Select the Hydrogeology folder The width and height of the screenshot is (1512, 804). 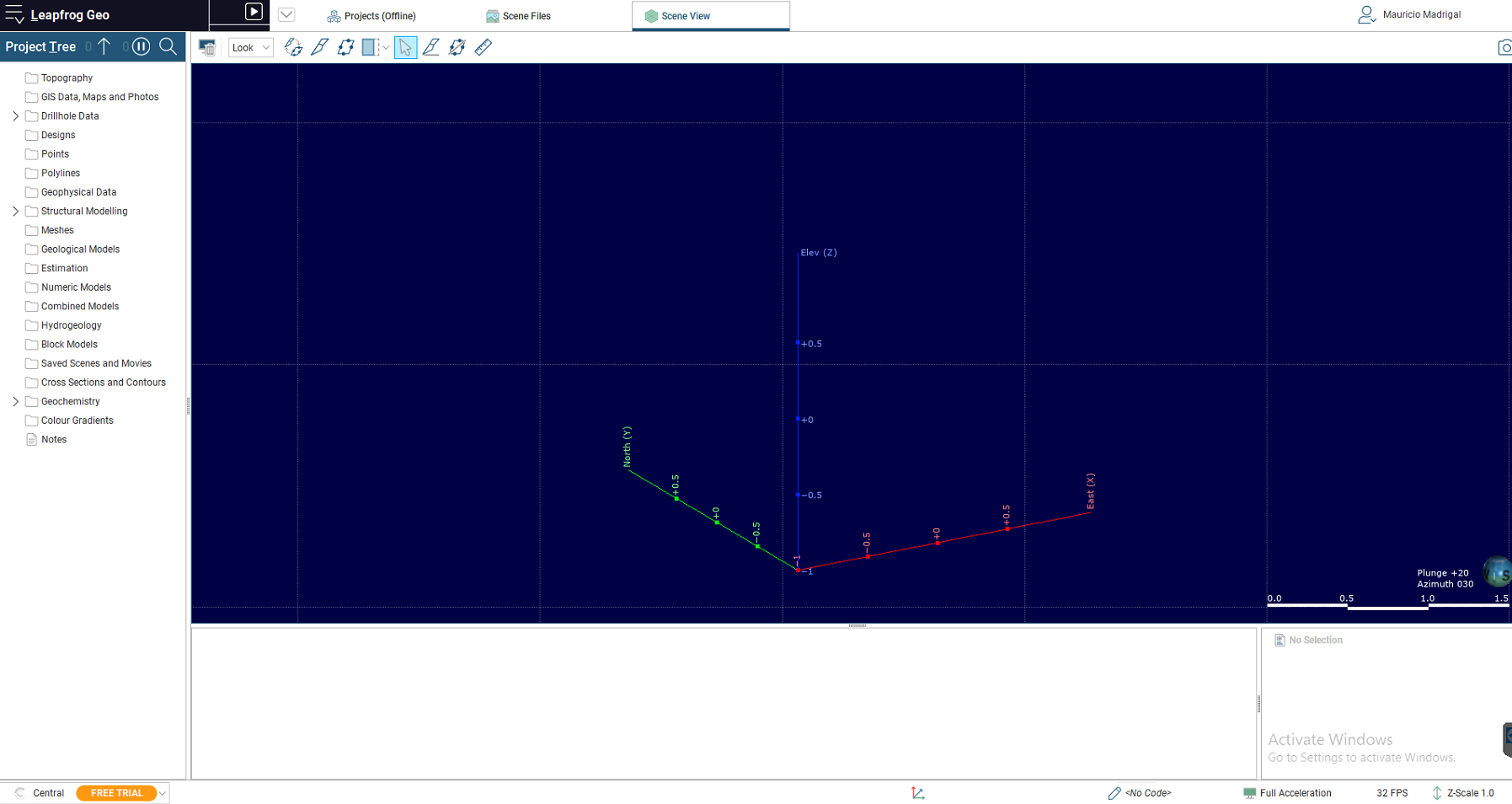[x=71, y=325]
